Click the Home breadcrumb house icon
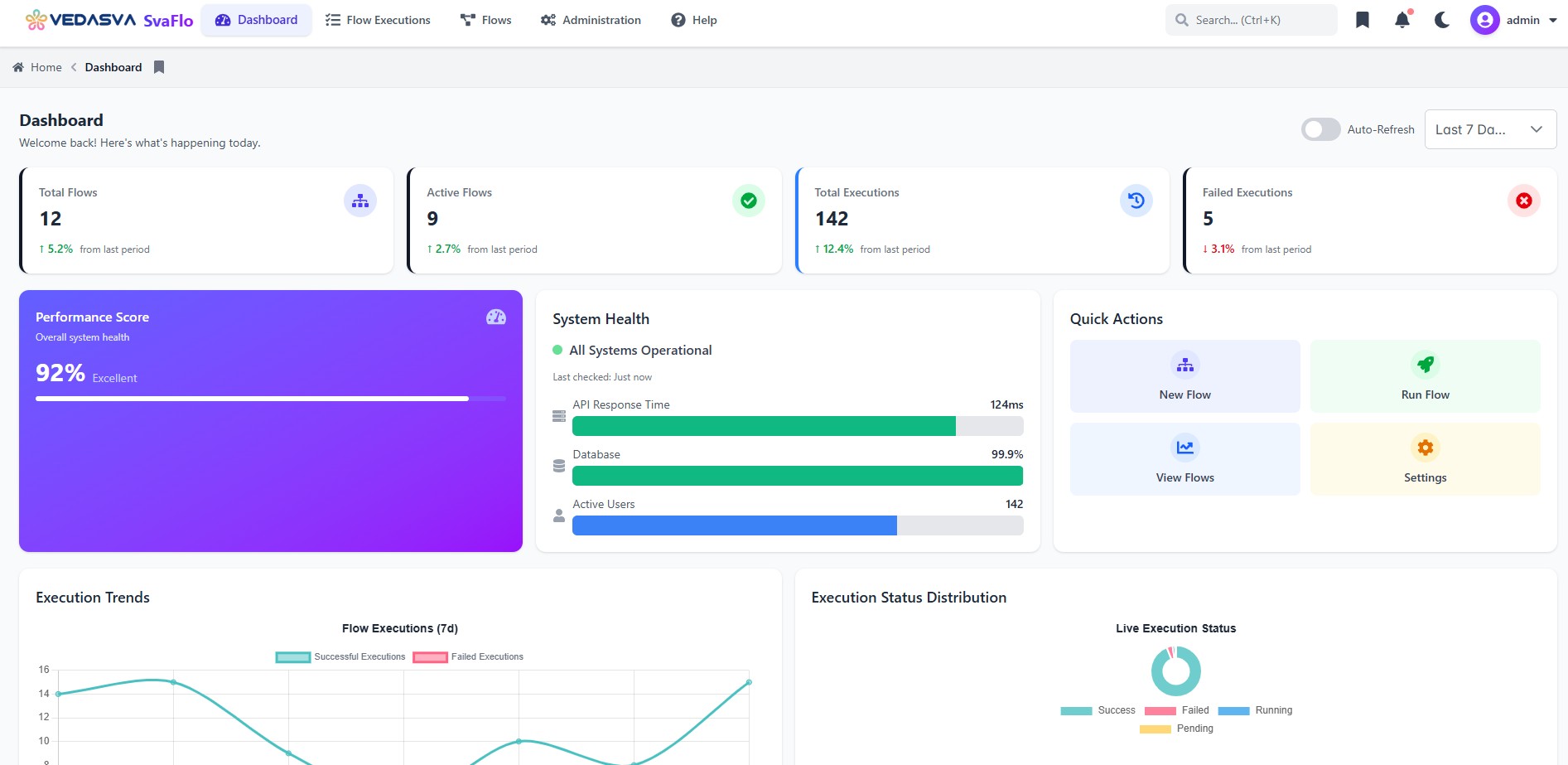This screenshot has width=1568, height=765. (18, 67)
